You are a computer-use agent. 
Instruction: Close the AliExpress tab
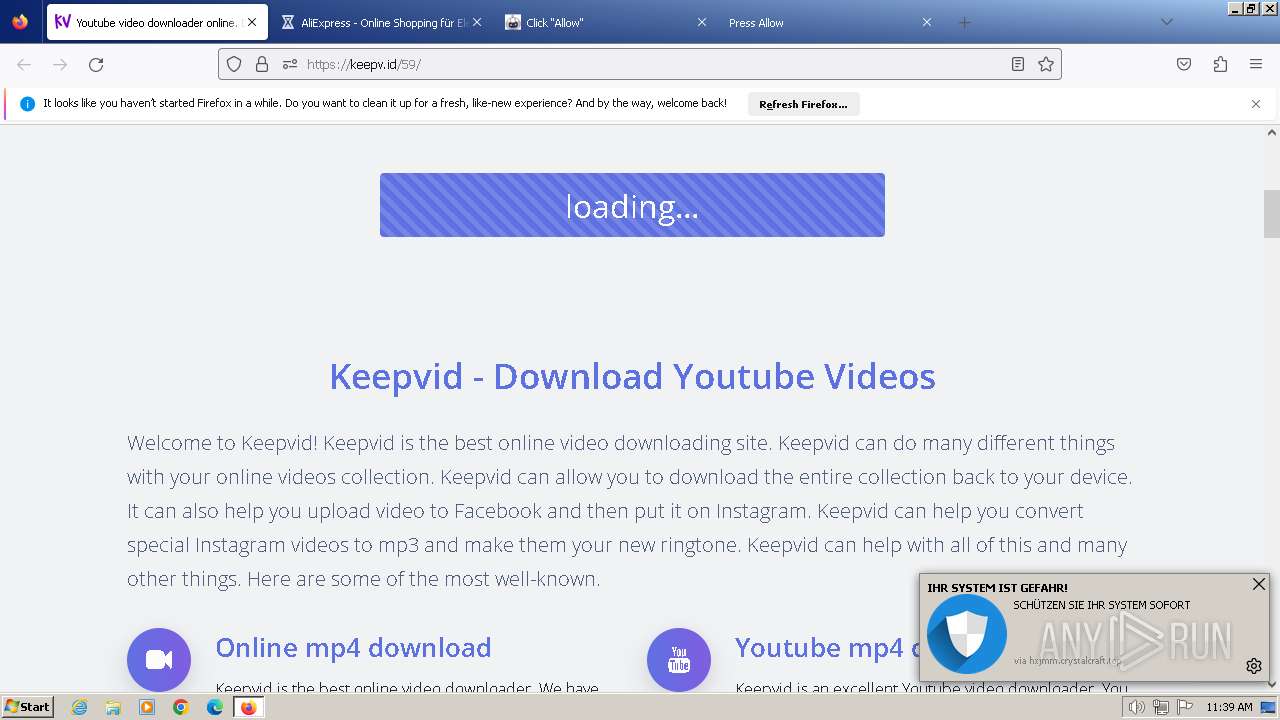477,22
